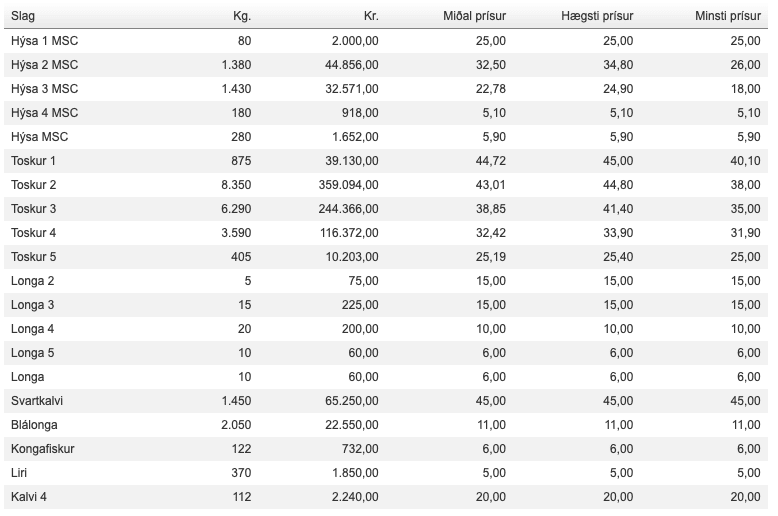778x516 pixels.
Task: Select the Kalvi 4 row label
Action: click(28, 497)
